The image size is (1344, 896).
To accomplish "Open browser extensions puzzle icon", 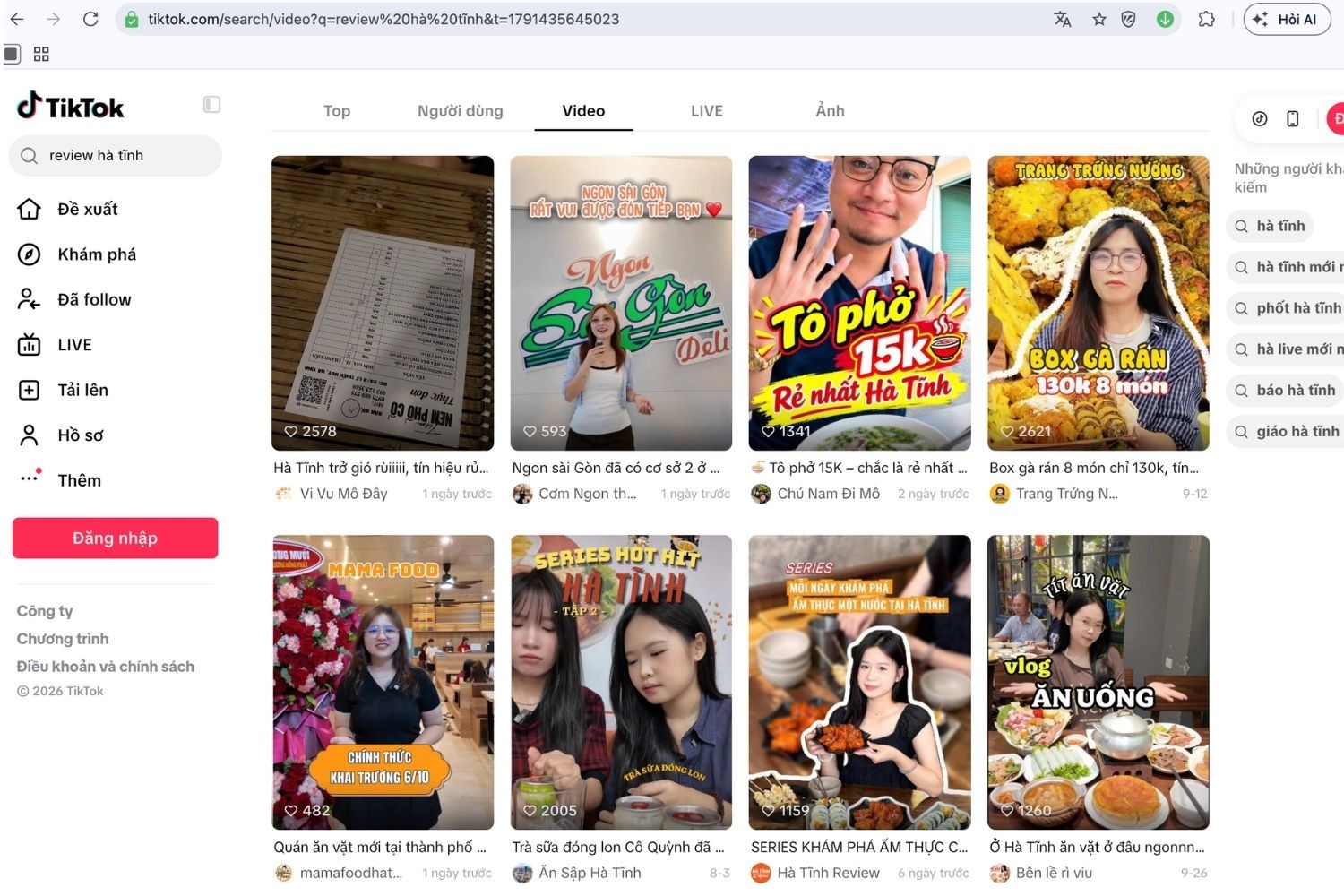I will [1207, 19].
